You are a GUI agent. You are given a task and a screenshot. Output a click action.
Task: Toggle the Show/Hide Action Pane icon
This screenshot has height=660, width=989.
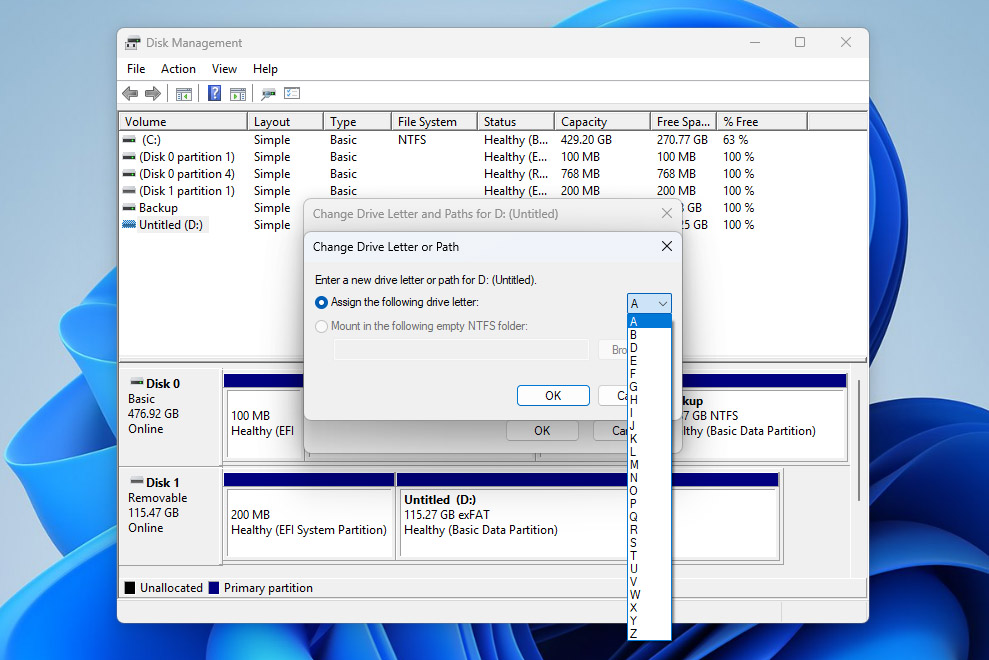click(x=238, y=94)
